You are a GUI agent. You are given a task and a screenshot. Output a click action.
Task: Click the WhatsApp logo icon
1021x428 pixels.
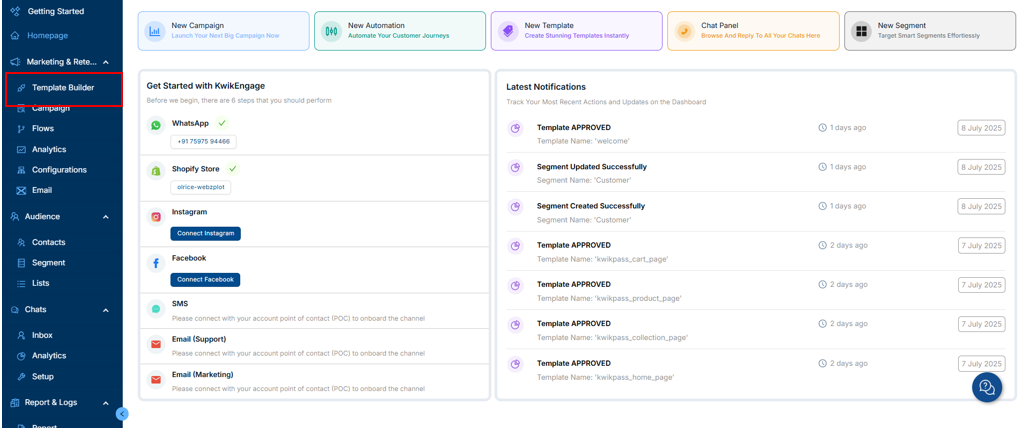(x=156, y=125)
